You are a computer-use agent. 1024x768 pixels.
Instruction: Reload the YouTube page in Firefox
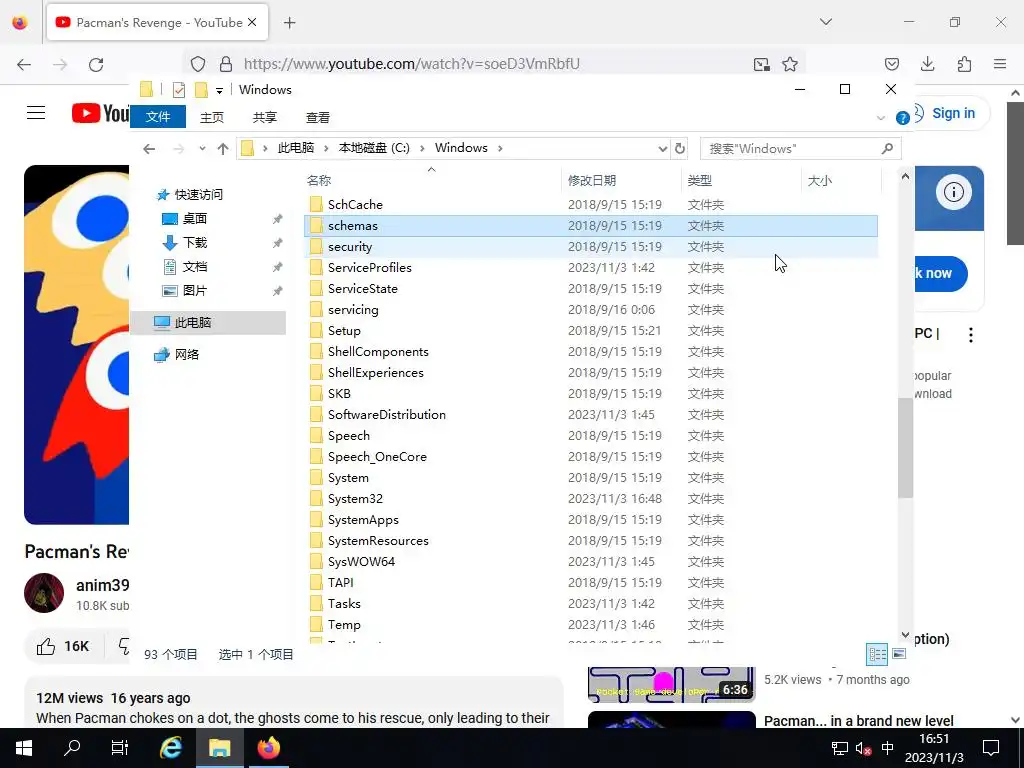pos(96,64)
